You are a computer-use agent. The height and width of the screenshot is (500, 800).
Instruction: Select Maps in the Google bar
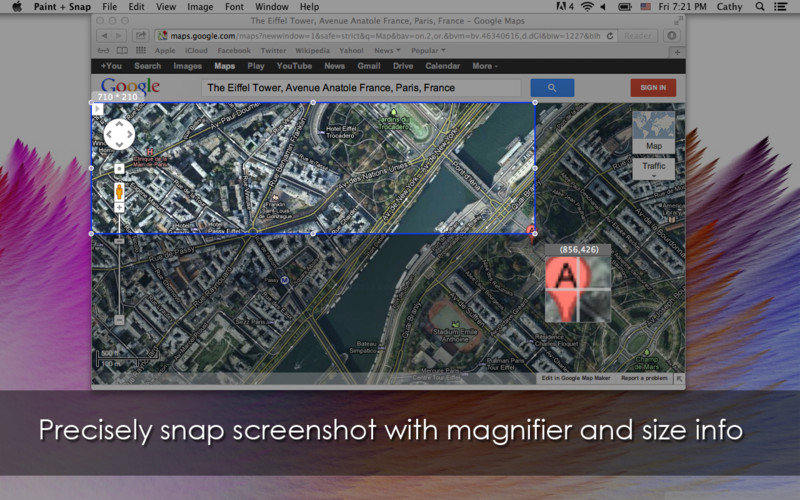pos(224,66)
